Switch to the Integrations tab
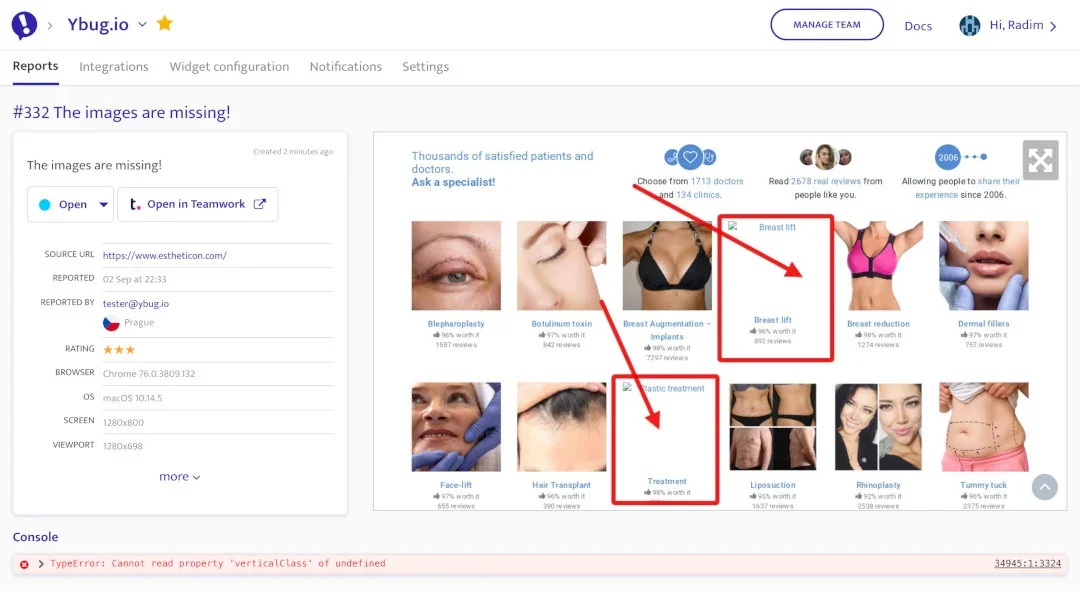This screenshot has height=591, width=1080. [113, 66]
